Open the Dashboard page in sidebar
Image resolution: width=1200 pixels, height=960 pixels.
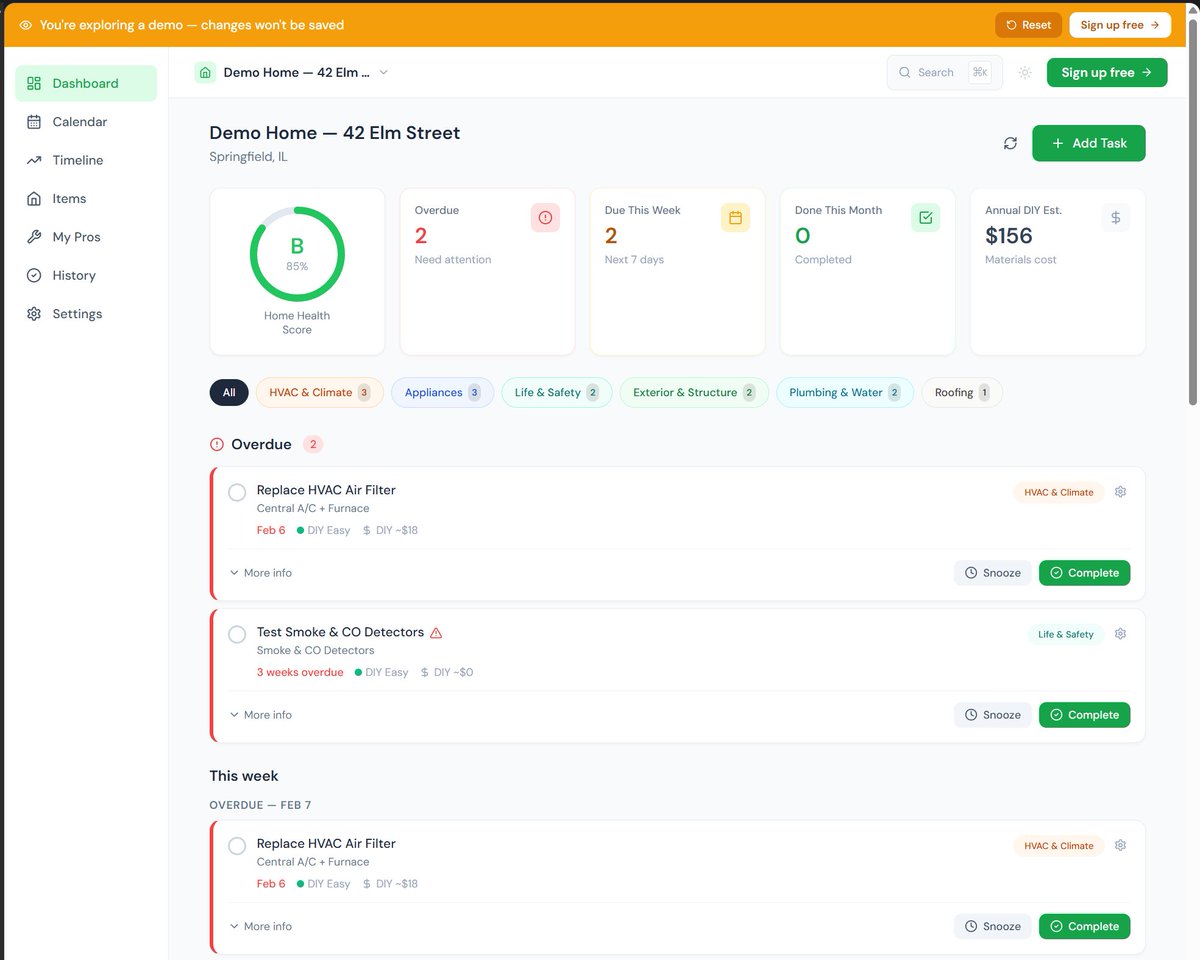[x=86, y=83]
